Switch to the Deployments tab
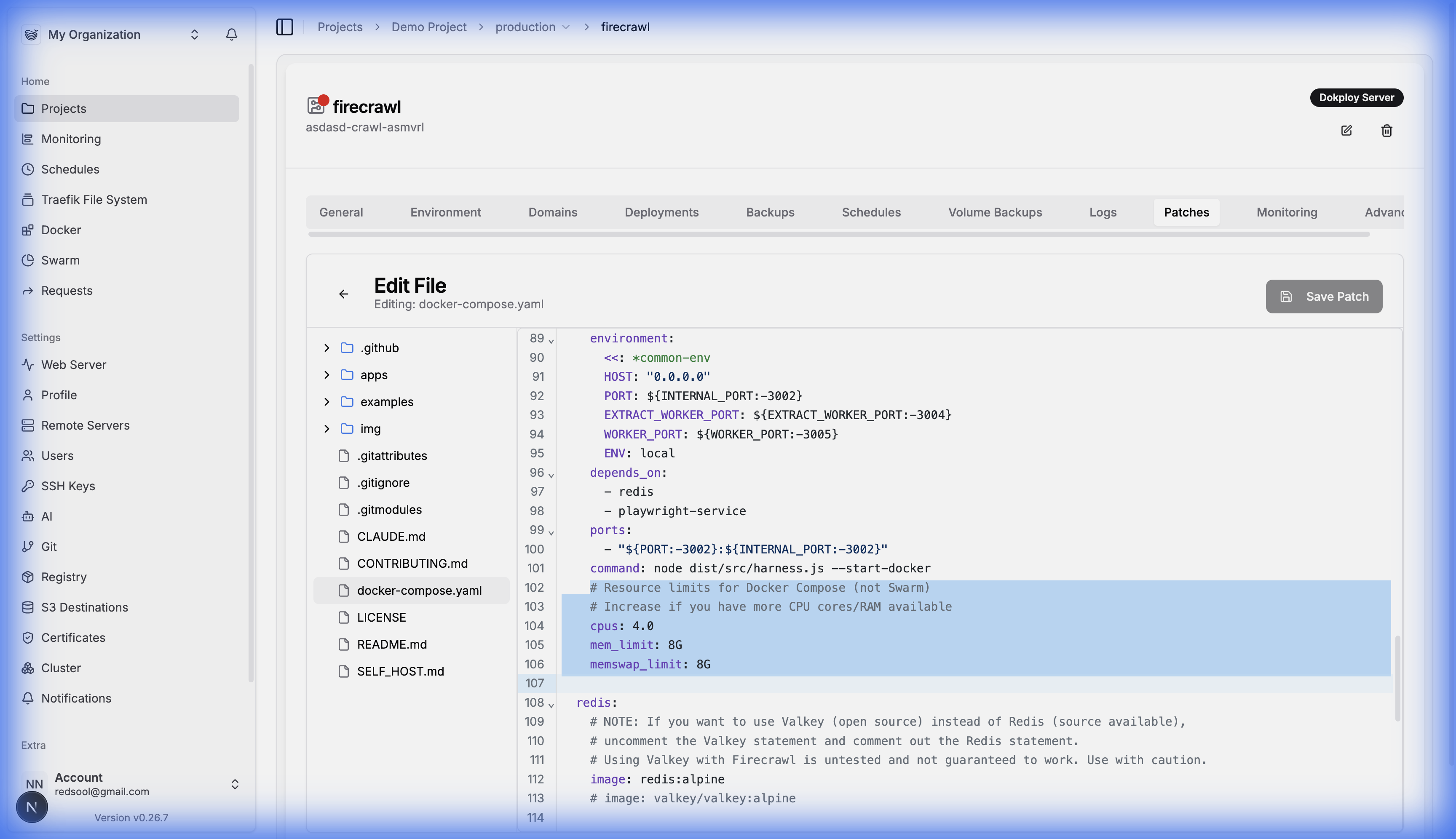 661,212
